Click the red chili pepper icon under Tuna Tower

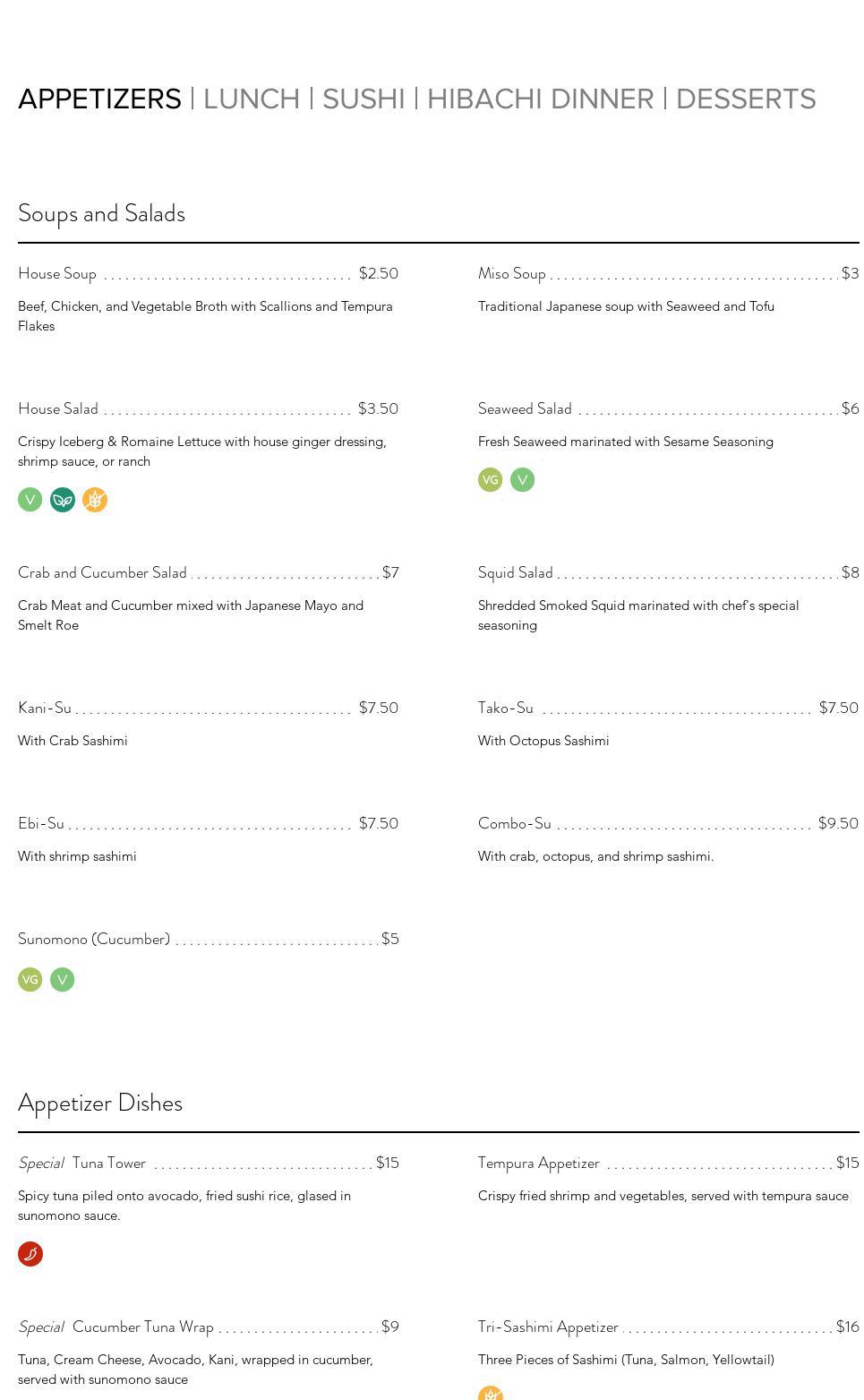point(30,1254)
